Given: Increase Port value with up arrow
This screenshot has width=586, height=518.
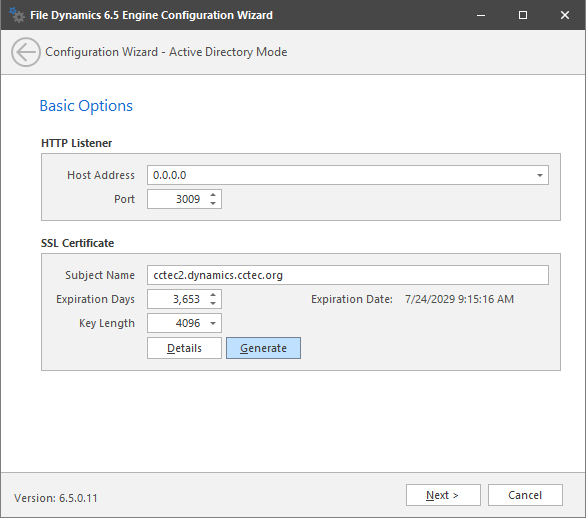Looking at the screenshot, I should (x=213, y=195).
